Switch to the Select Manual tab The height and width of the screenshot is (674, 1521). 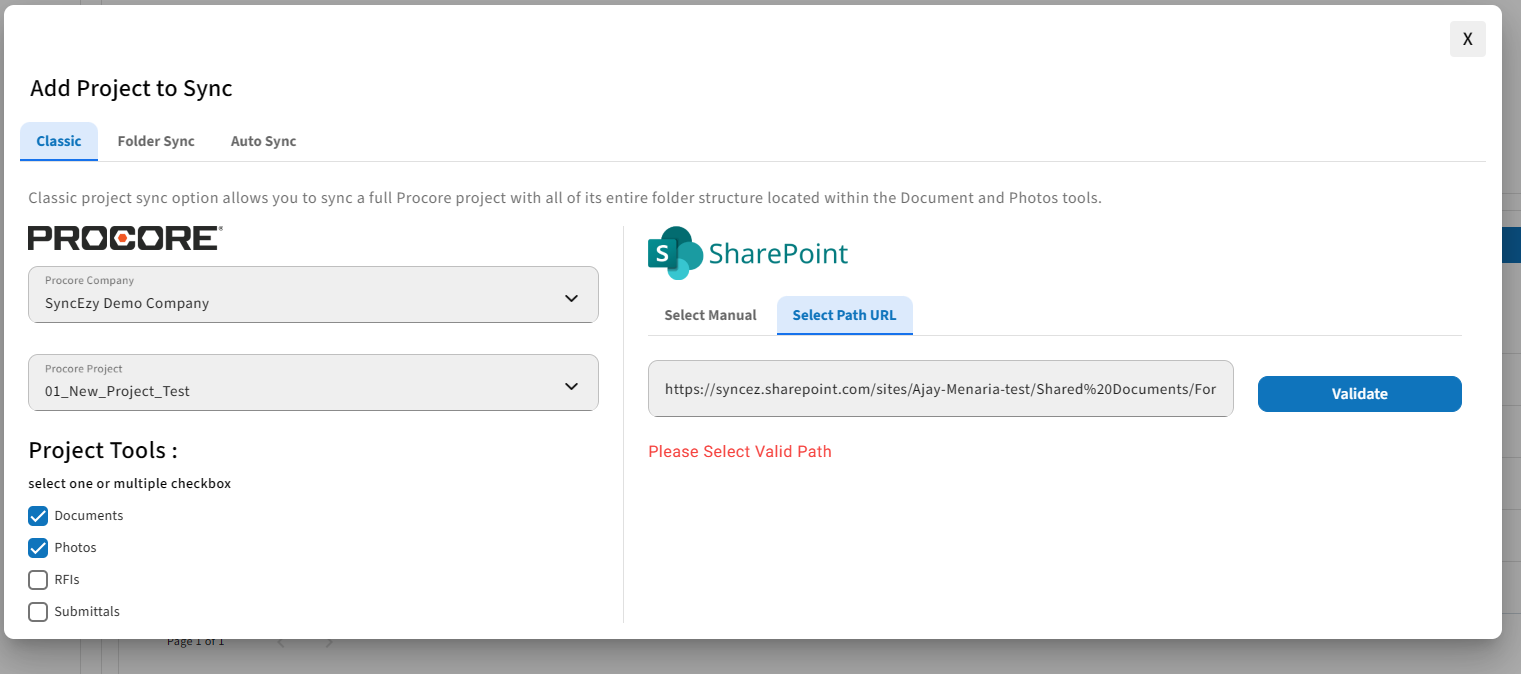pyautogui.click(x=710, y=315)
